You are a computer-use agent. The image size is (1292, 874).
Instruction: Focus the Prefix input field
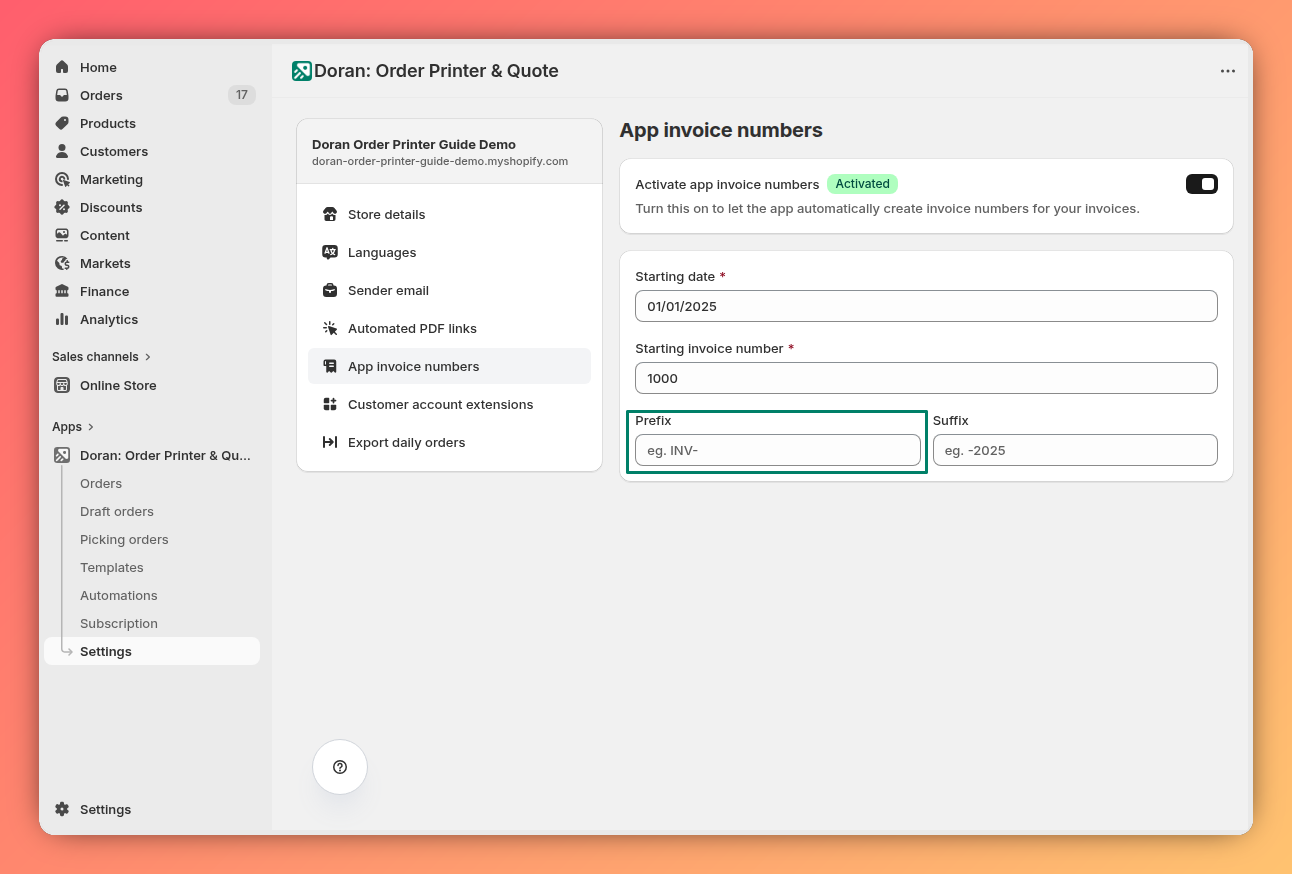coord(778,450)
